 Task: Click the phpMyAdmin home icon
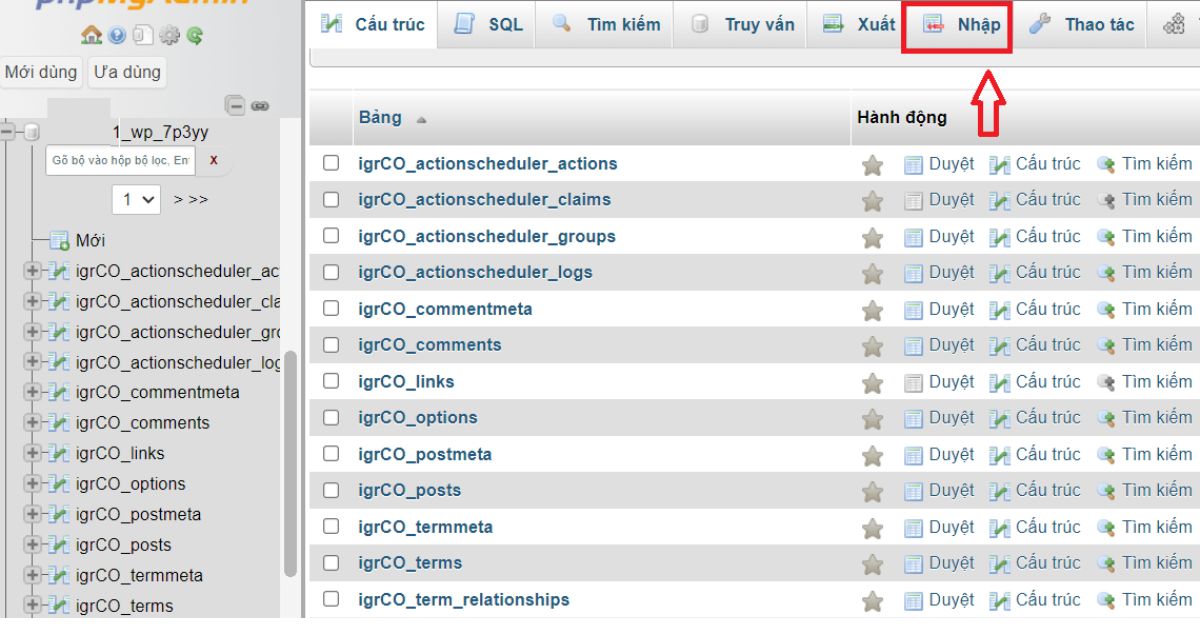click(x=89, y=34)
